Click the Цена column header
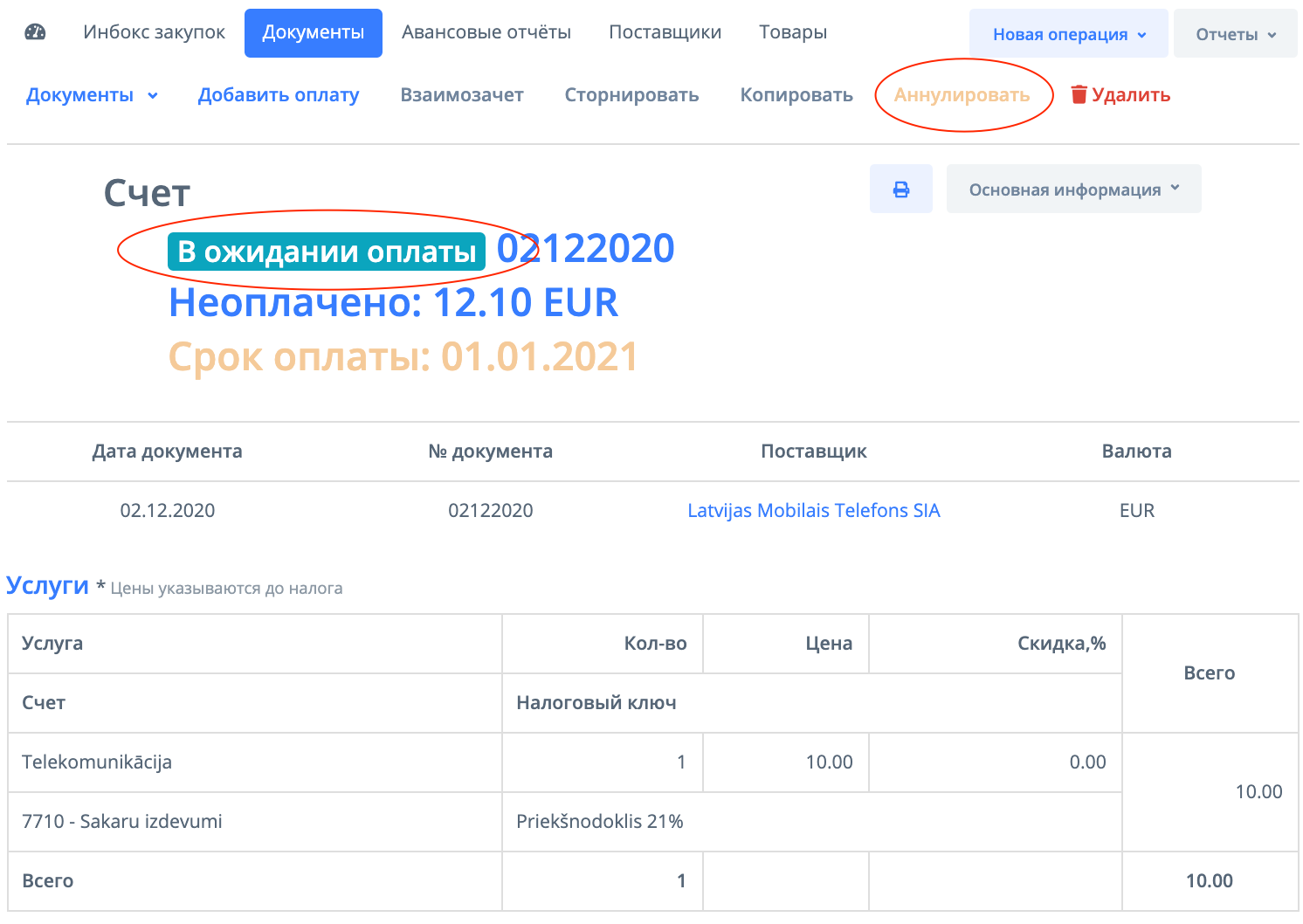This screenshot has width=1303, height=924. pos(786,644)
